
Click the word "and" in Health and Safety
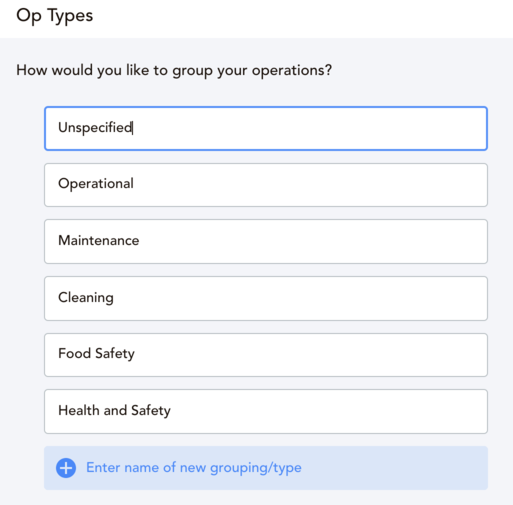115,410
